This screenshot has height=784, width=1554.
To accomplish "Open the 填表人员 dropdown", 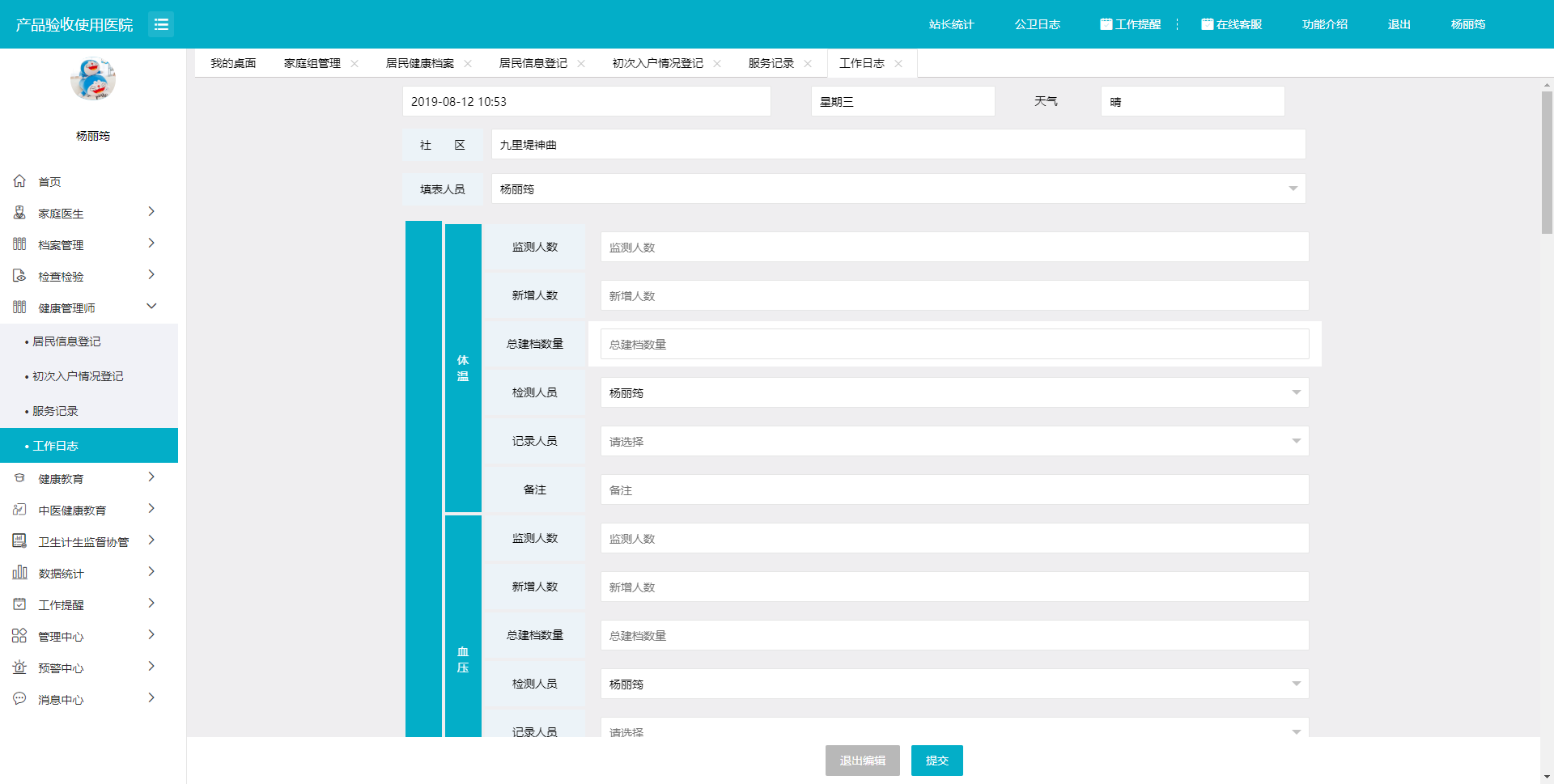I will [1293, 189].
